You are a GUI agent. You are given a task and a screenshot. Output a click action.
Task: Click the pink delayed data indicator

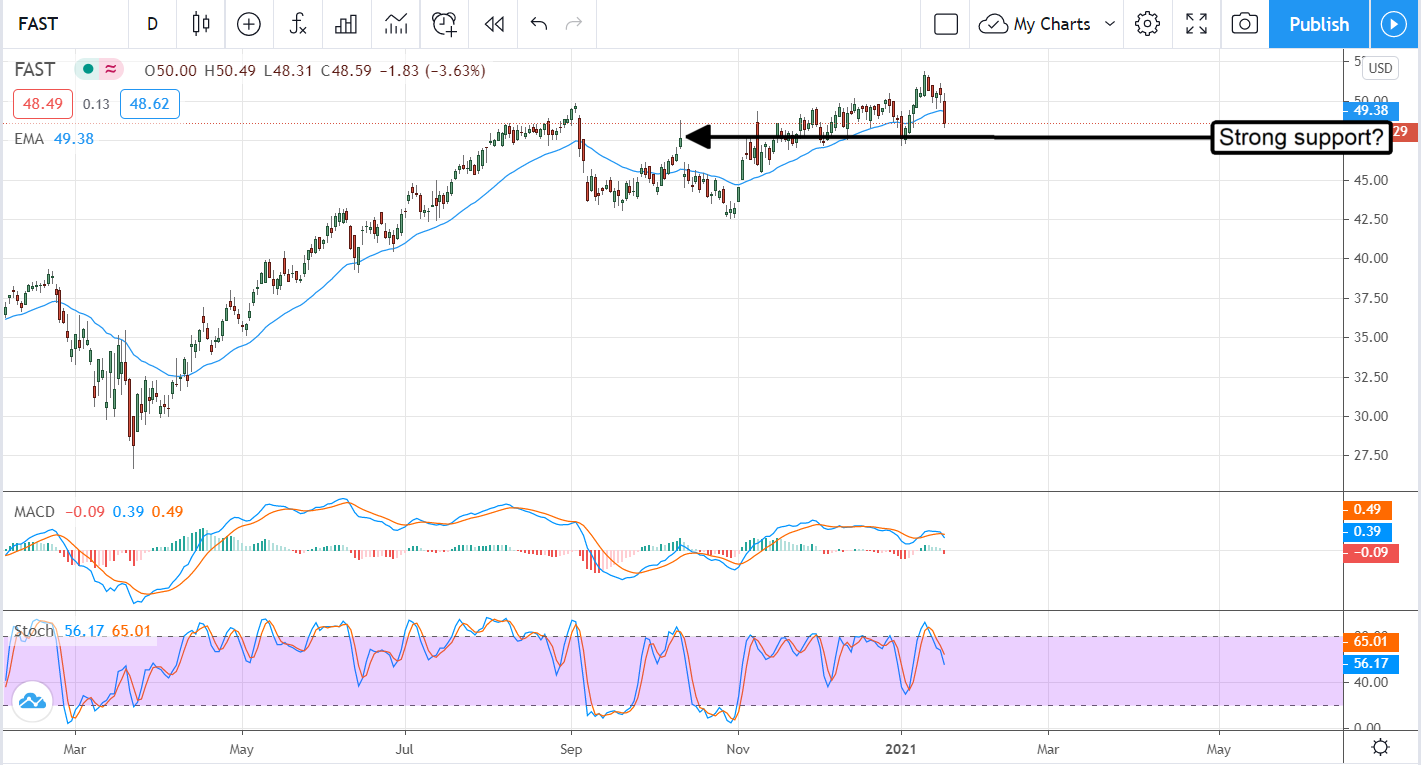110,70
